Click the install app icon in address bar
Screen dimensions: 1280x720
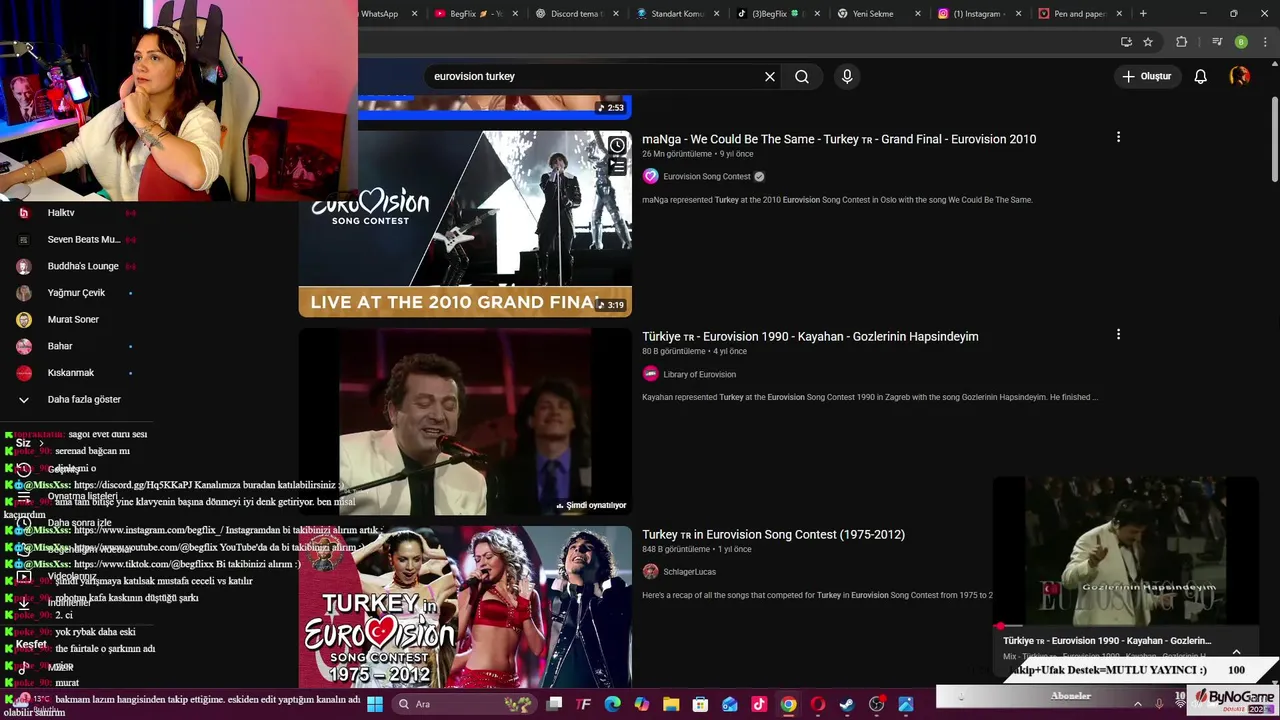tap(1126, 42)
